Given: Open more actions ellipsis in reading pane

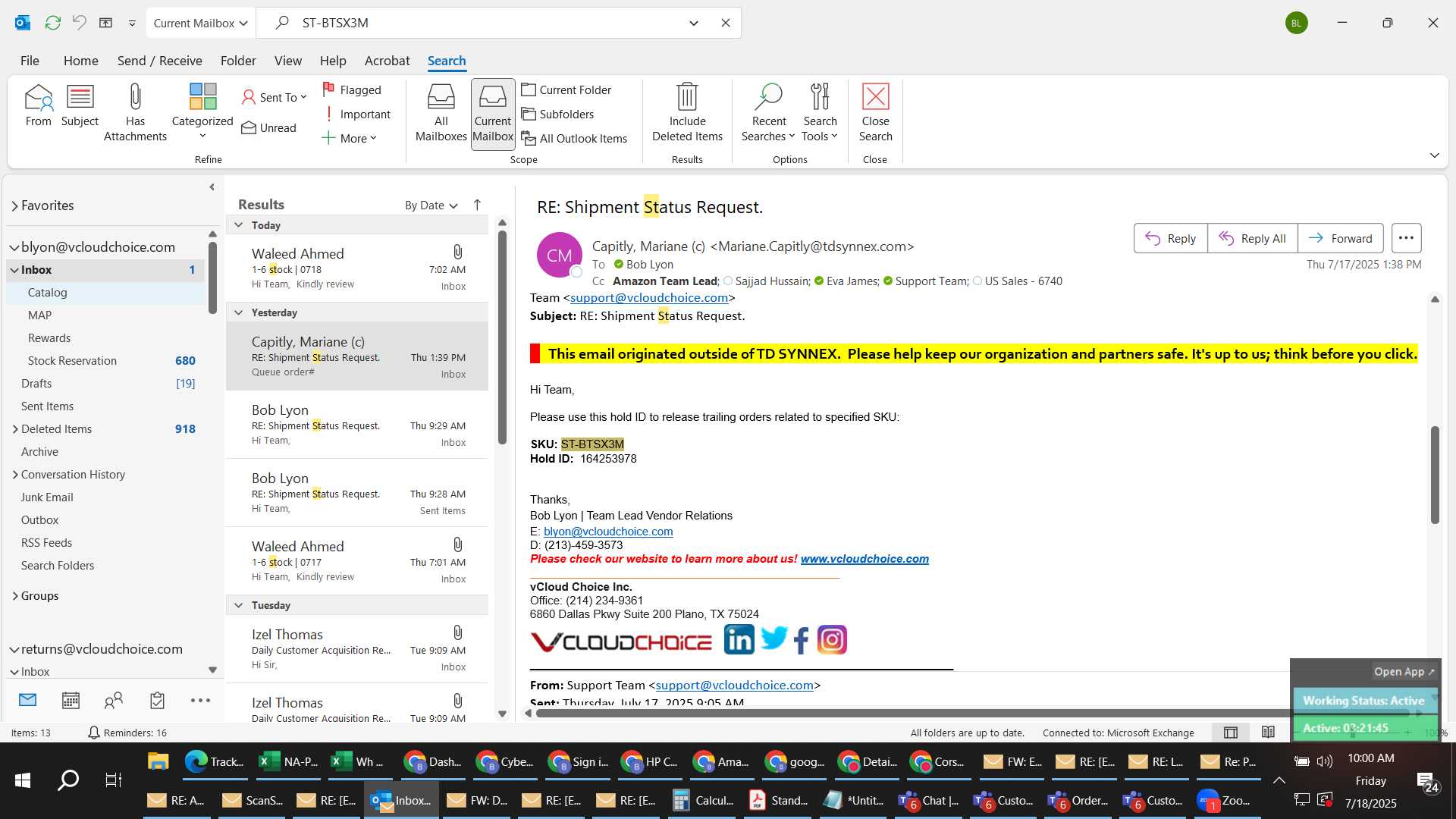Looking at the screenshot, I should [x=1406, y=238].
